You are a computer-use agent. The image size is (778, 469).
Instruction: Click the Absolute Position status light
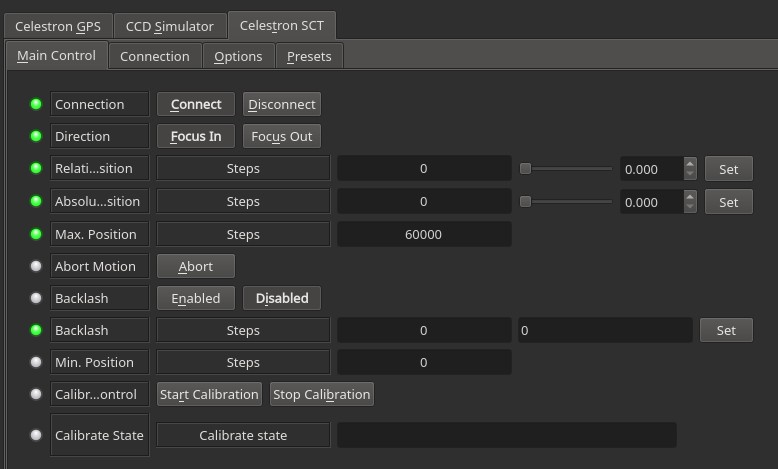click(x=36, y=201)
